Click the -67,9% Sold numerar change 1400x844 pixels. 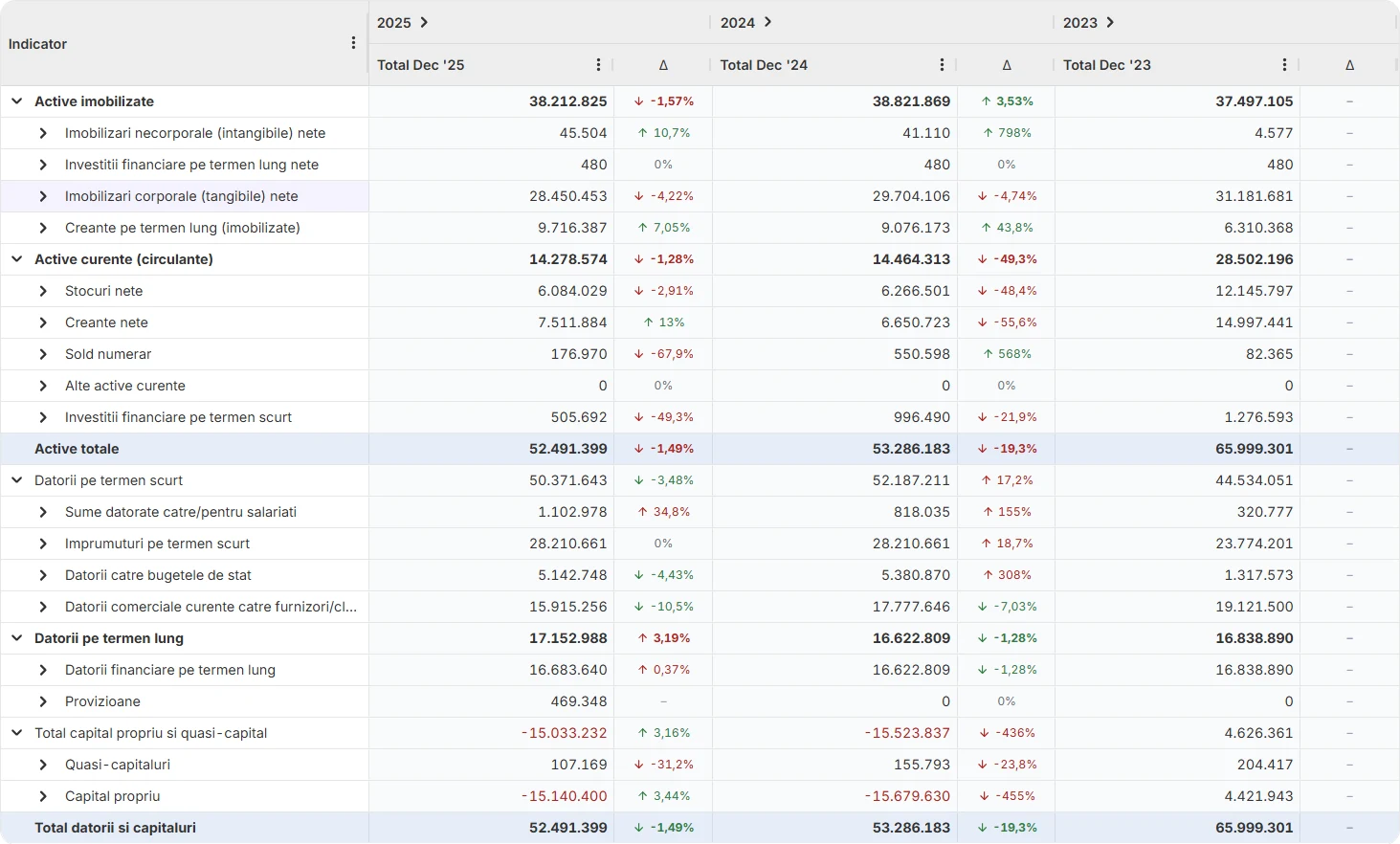[x=663, y=354]
